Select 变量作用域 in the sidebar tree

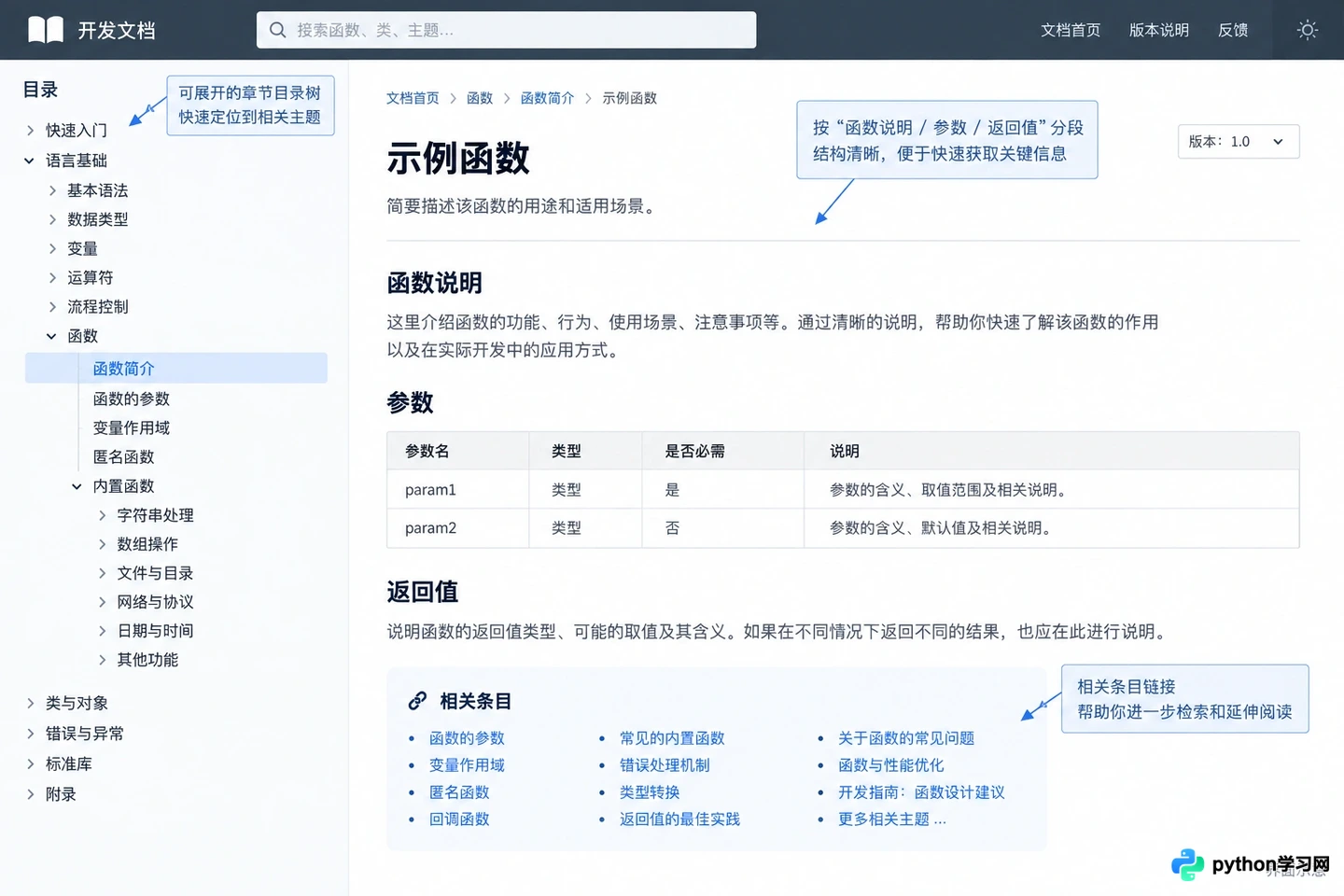(x=132, y=427)
